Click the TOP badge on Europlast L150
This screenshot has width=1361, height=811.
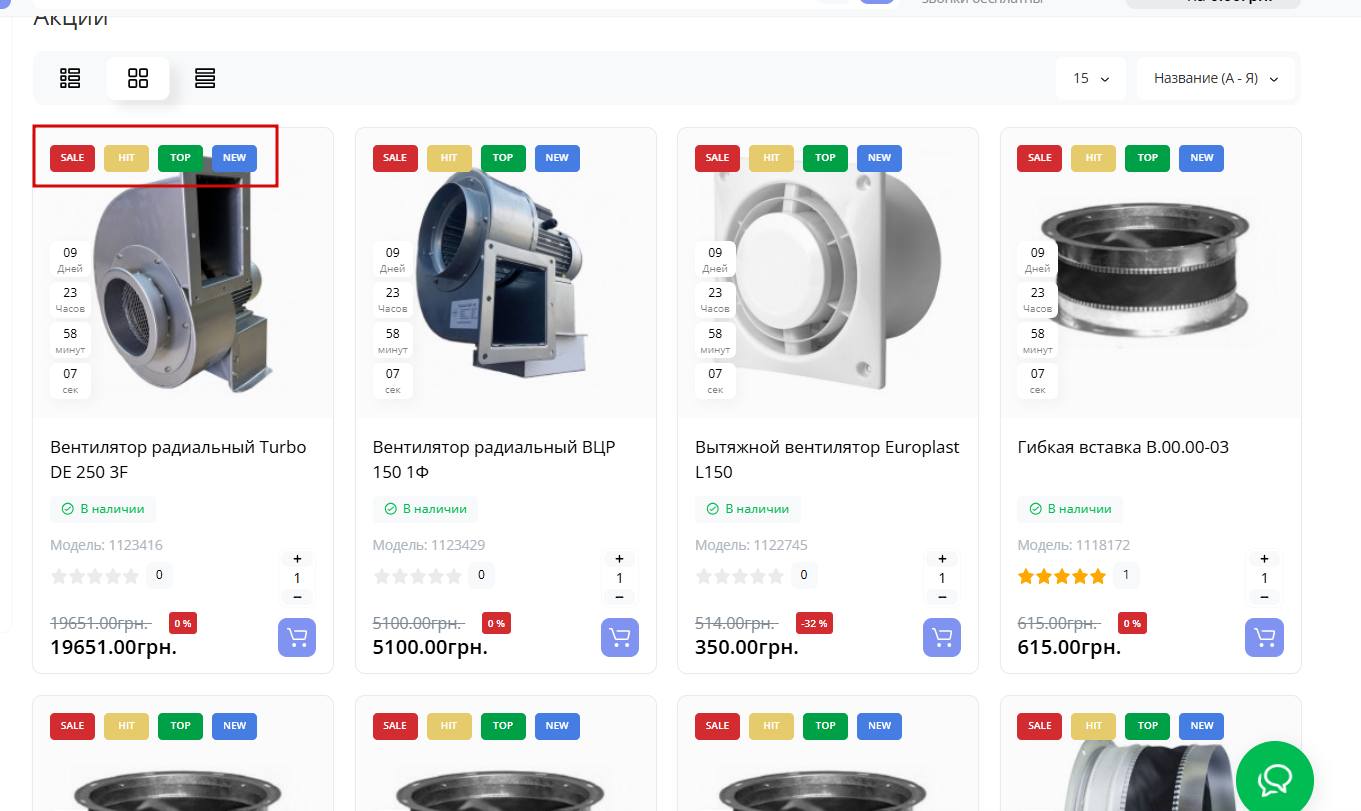tap(825, 158)
